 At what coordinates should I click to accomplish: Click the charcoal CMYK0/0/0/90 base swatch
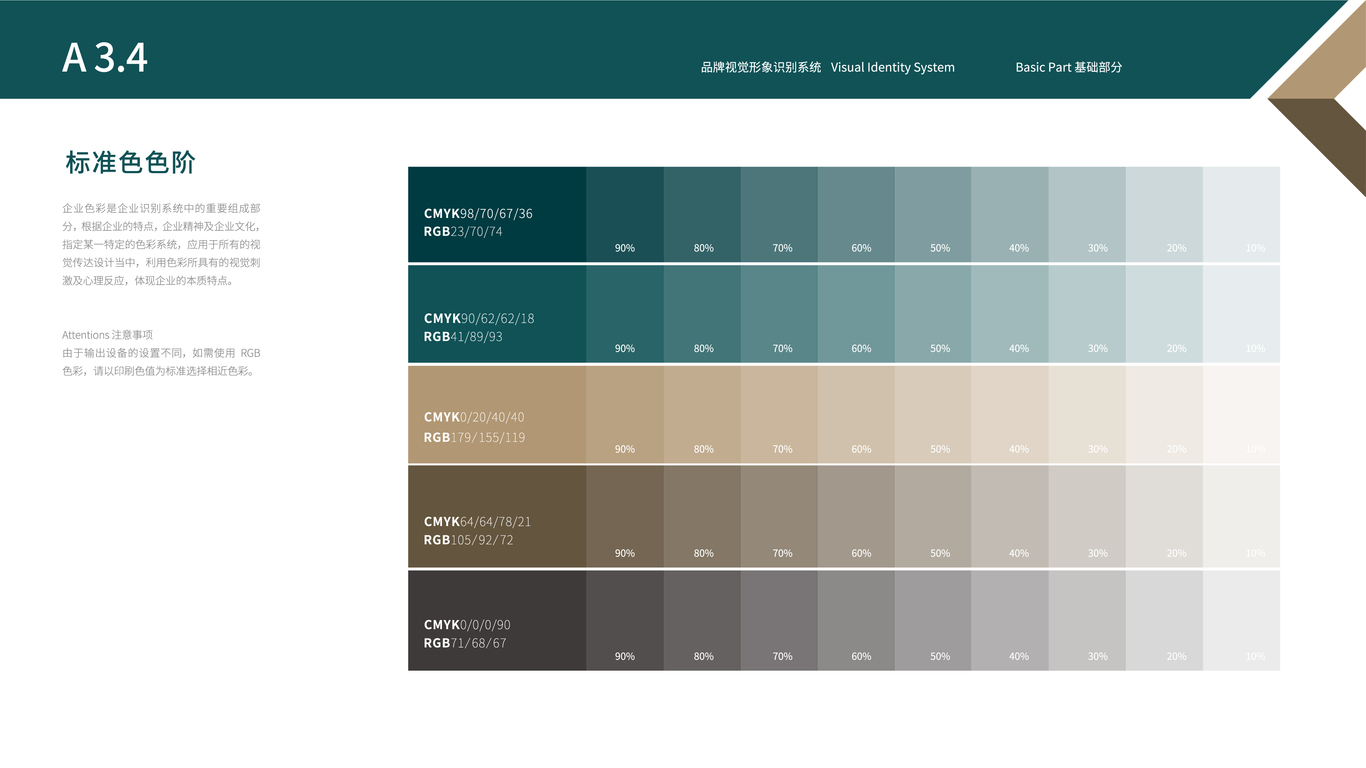click(497, 620)
